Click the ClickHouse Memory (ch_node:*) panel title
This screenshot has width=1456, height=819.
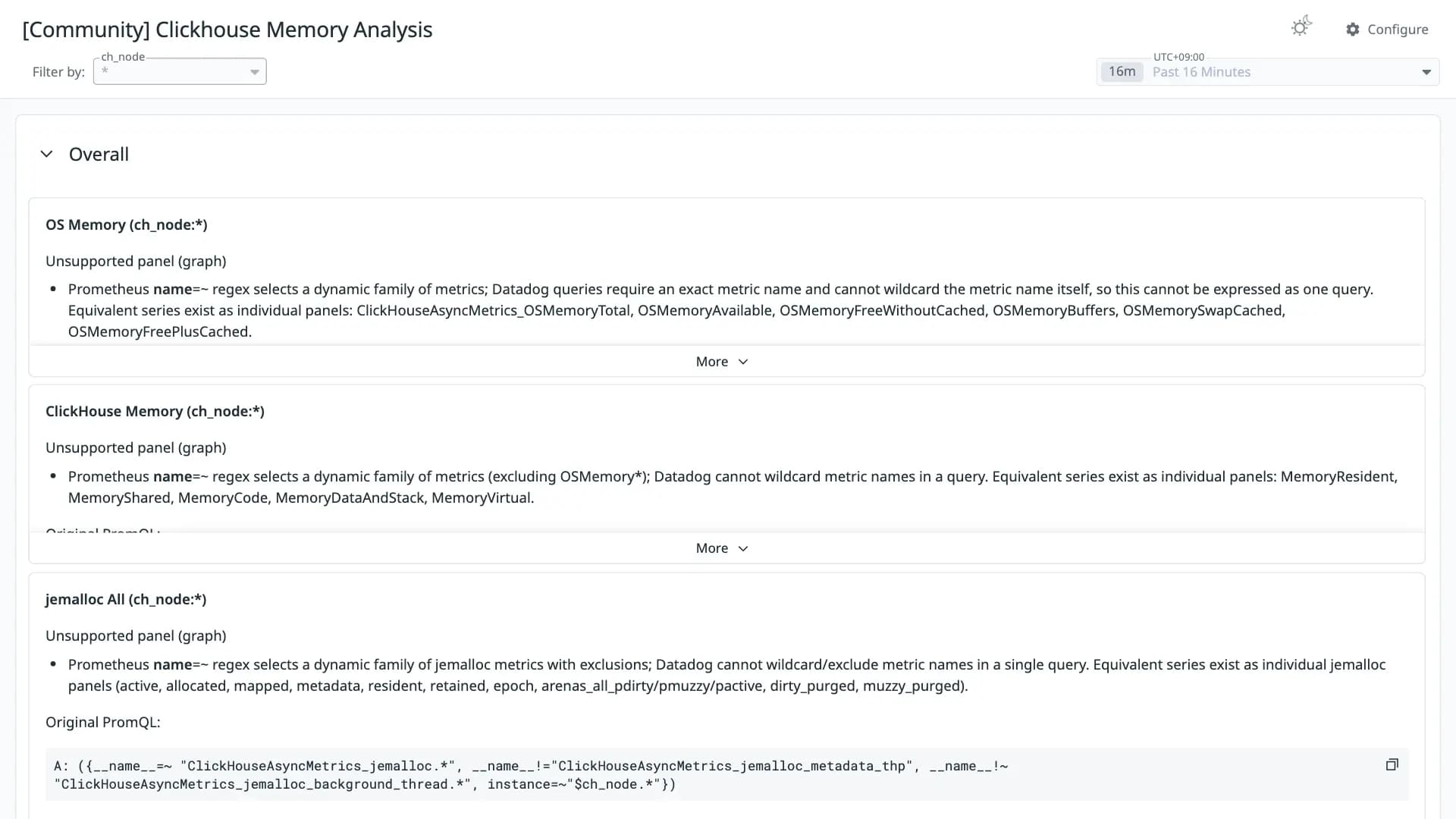(155, 411)
